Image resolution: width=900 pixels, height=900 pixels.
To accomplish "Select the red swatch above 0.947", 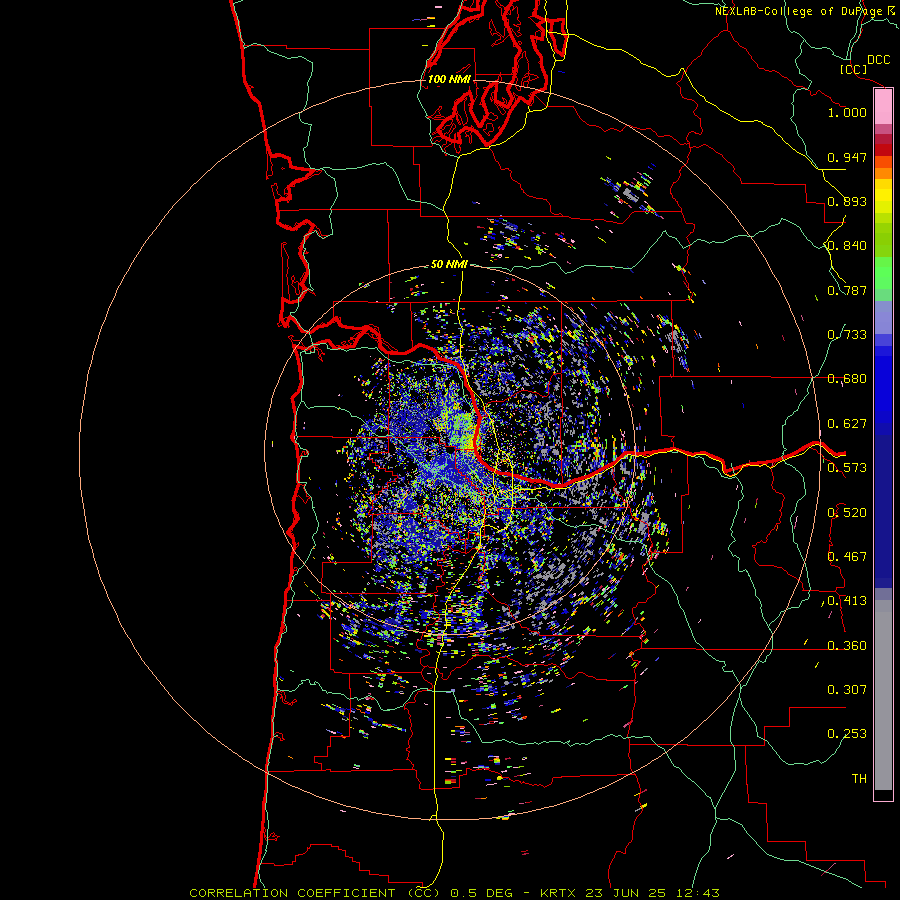I will click(x=883, y=150).
